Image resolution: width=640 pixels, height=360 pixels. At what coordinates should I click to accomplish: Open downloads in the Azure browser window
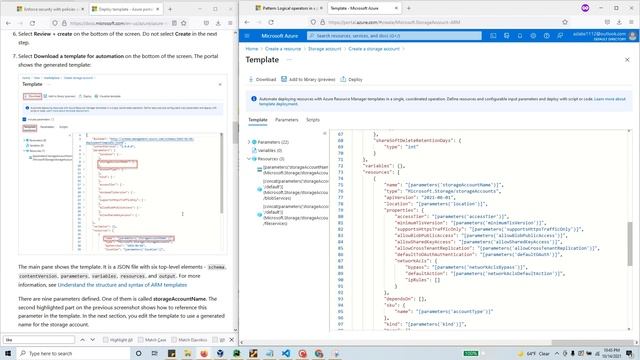coord(619,22)
